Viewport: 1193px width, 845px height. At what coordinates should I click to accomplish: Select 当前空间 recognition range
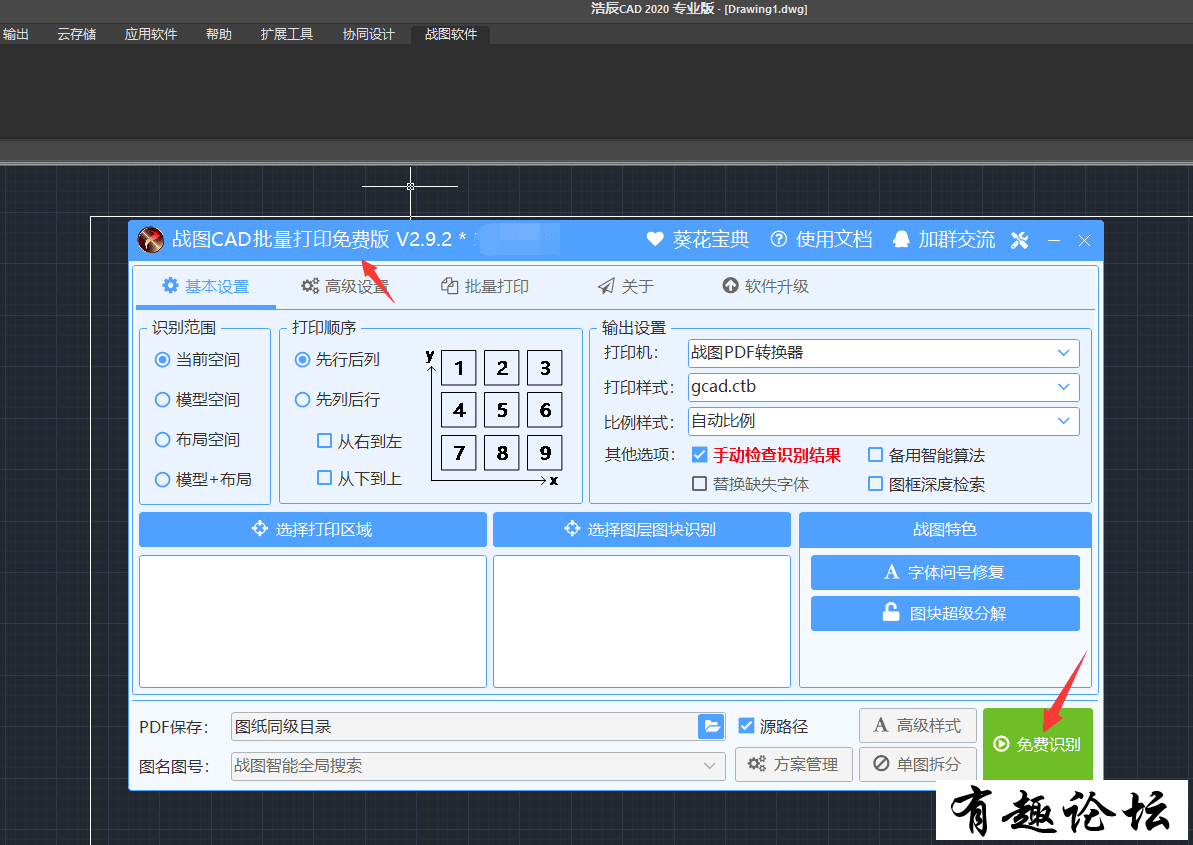click(197, 360)
